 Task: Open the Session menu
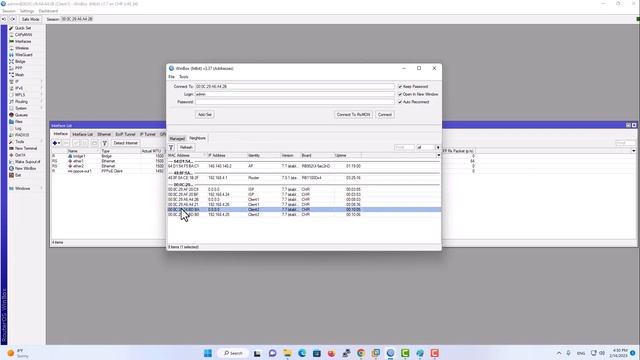[x=9, y=11]
